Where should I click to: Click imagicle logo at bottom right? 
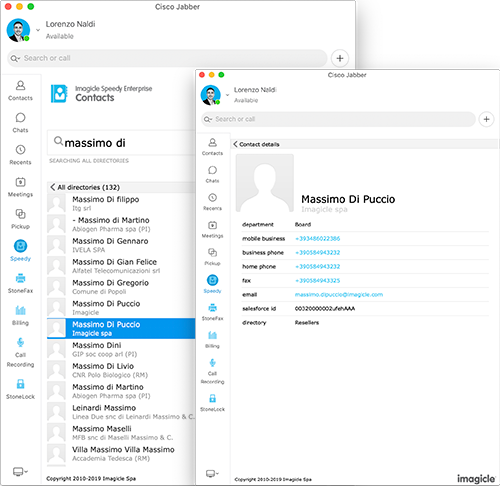coord(476,479)
